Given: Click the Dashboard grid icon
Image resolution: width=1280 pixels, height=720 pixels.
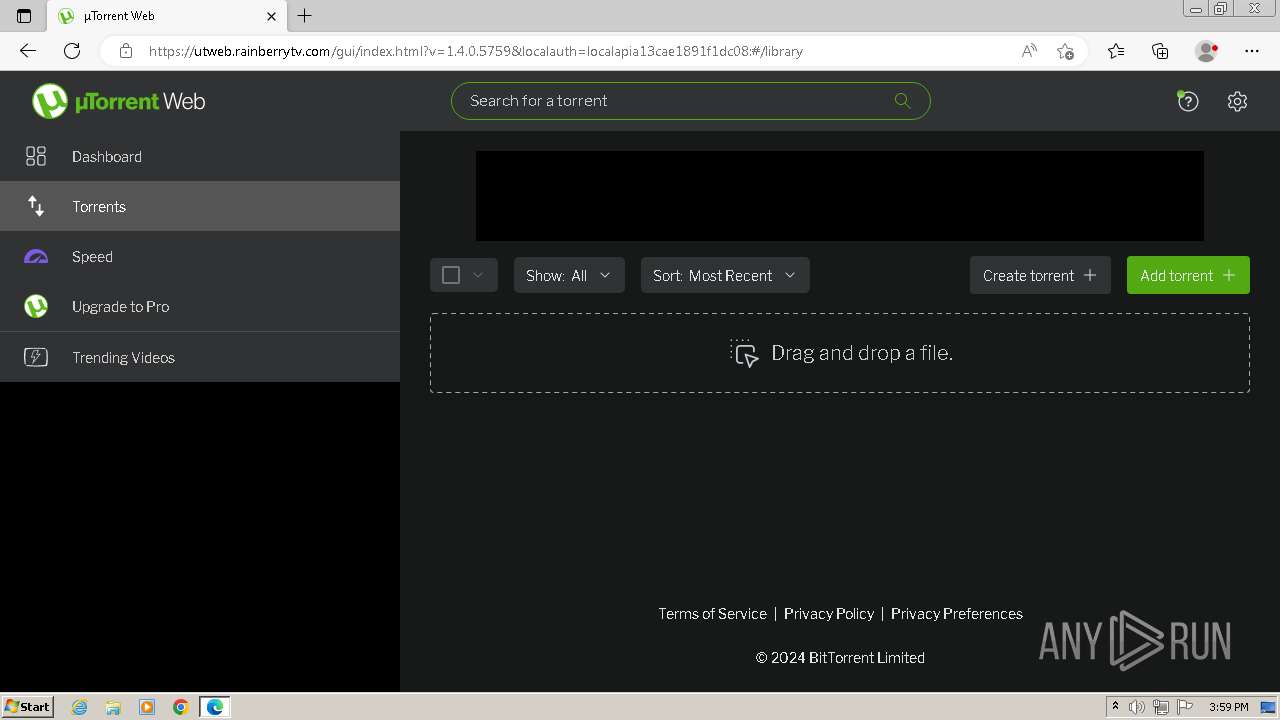Looking at the screenshot, I should pyautogui.click(x=36, y=156).
